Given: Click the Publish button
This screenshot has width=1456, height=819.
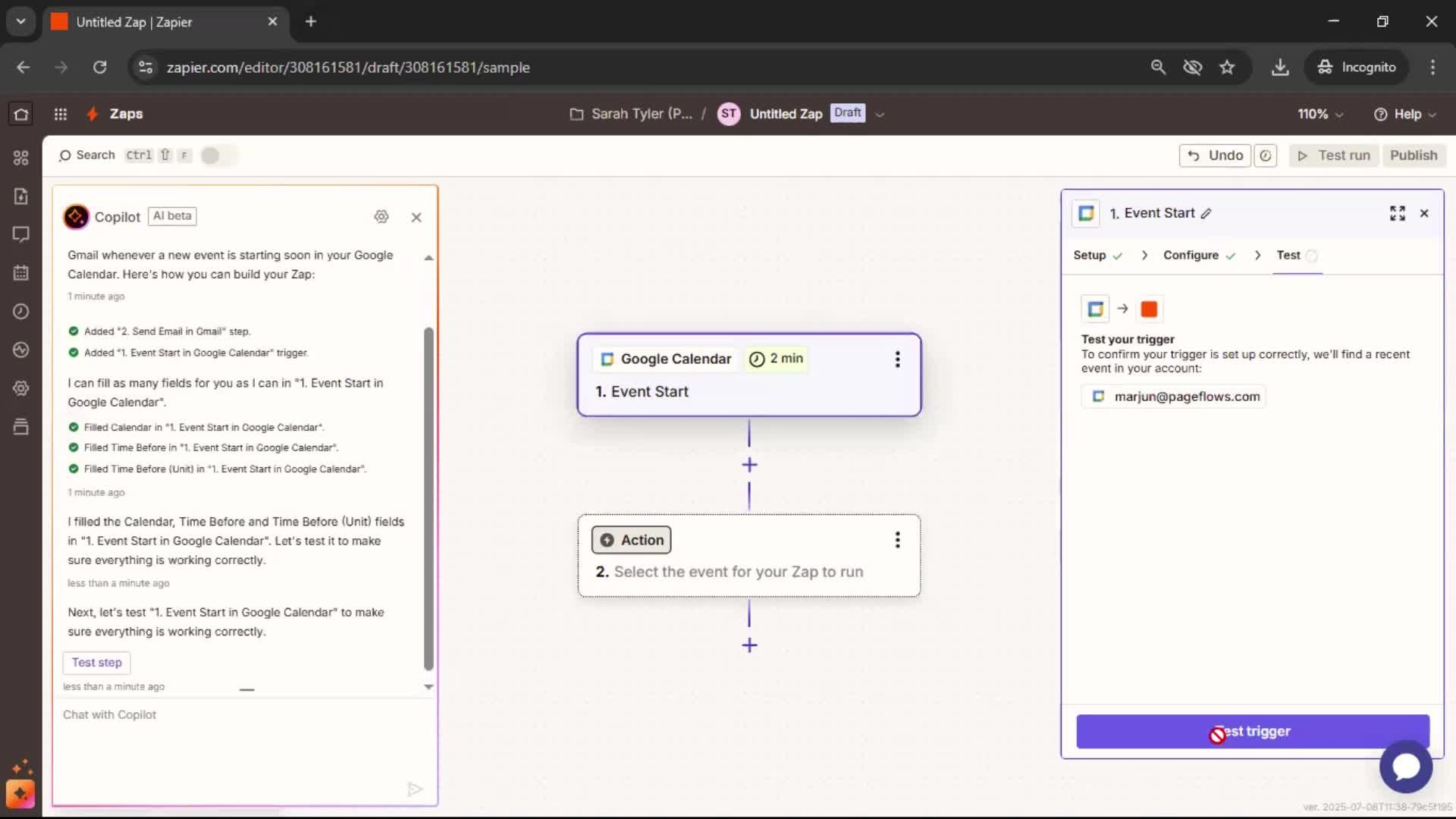Looking at the screenshot, I should (1414, 155).
